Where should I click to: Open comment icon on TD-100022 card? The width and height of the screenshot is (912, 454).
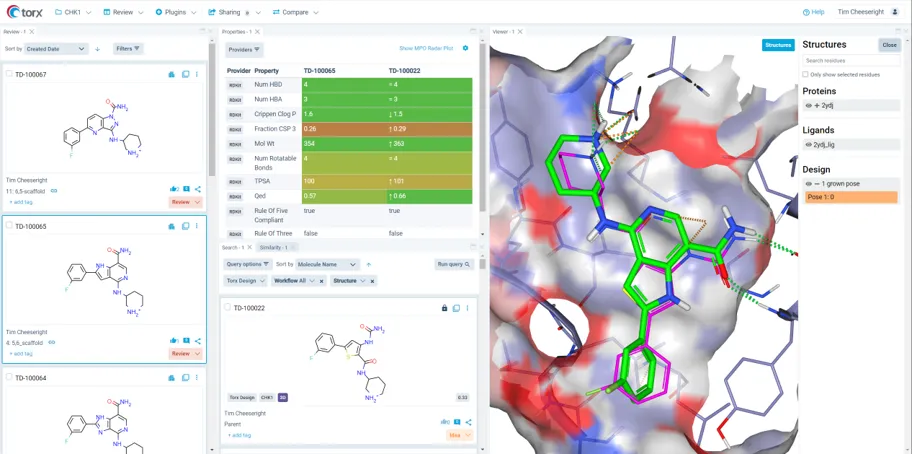[x=457, y=422]
